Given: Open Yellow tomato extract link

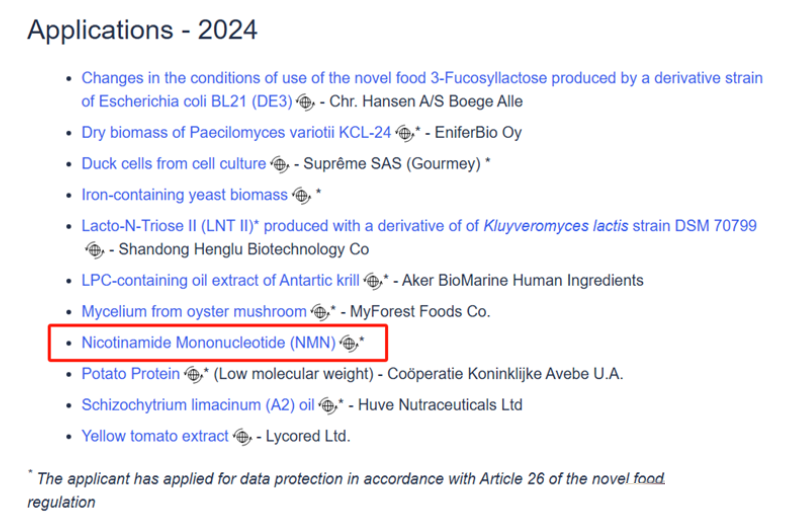Looking at the screenshot, I should click(x=155, y=436).
